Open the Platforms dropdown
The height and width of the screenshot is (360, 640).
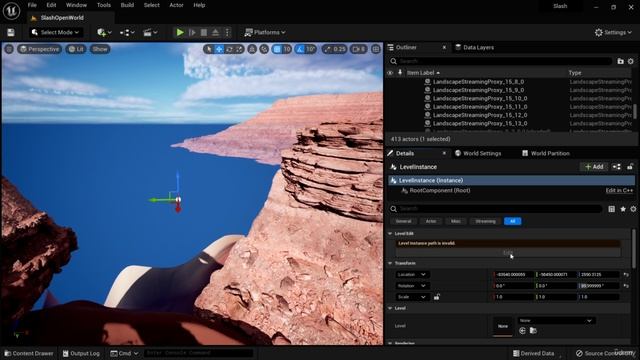pos(265,32)
